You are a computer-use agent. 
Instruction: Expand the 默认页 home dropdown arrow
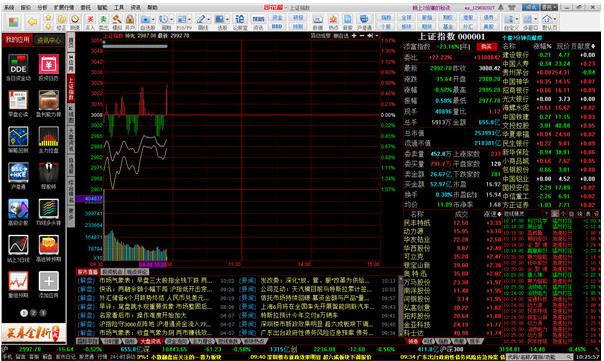(555, 19)
